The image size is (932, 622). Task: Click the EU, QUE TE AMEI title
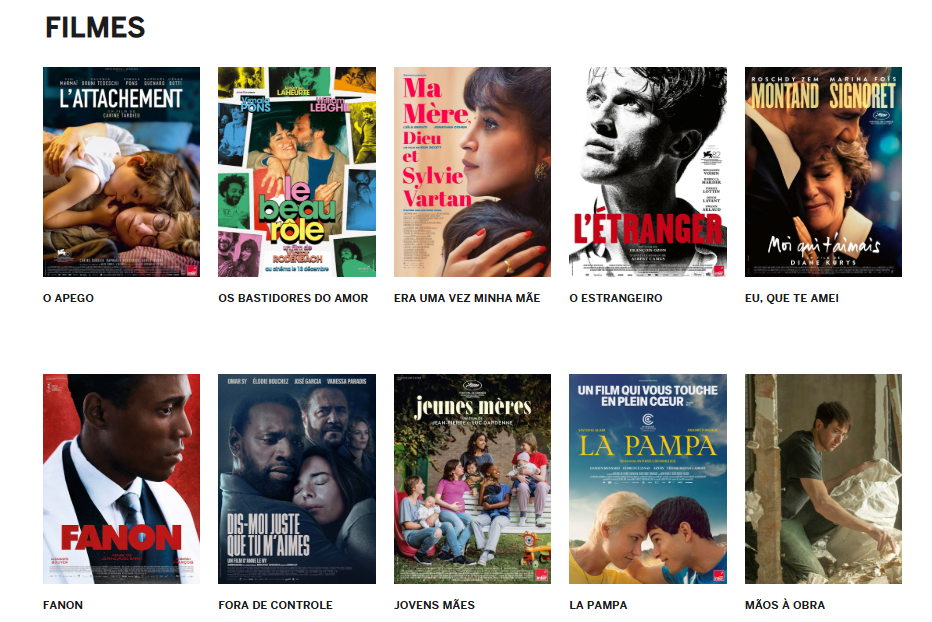(792, 298)
